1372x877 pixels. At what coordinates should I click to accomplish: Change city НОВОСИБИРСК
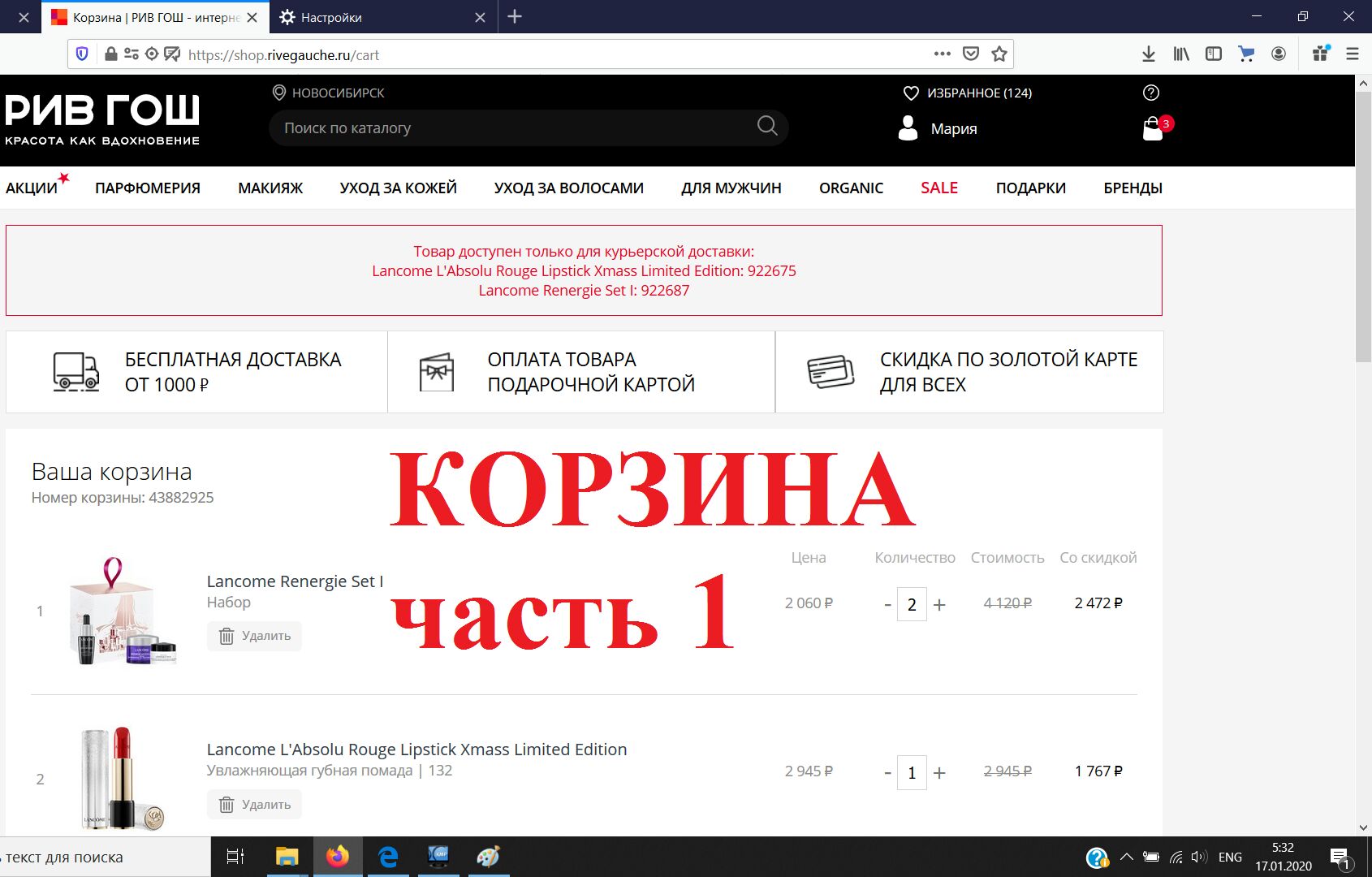[x=339, y=93]
